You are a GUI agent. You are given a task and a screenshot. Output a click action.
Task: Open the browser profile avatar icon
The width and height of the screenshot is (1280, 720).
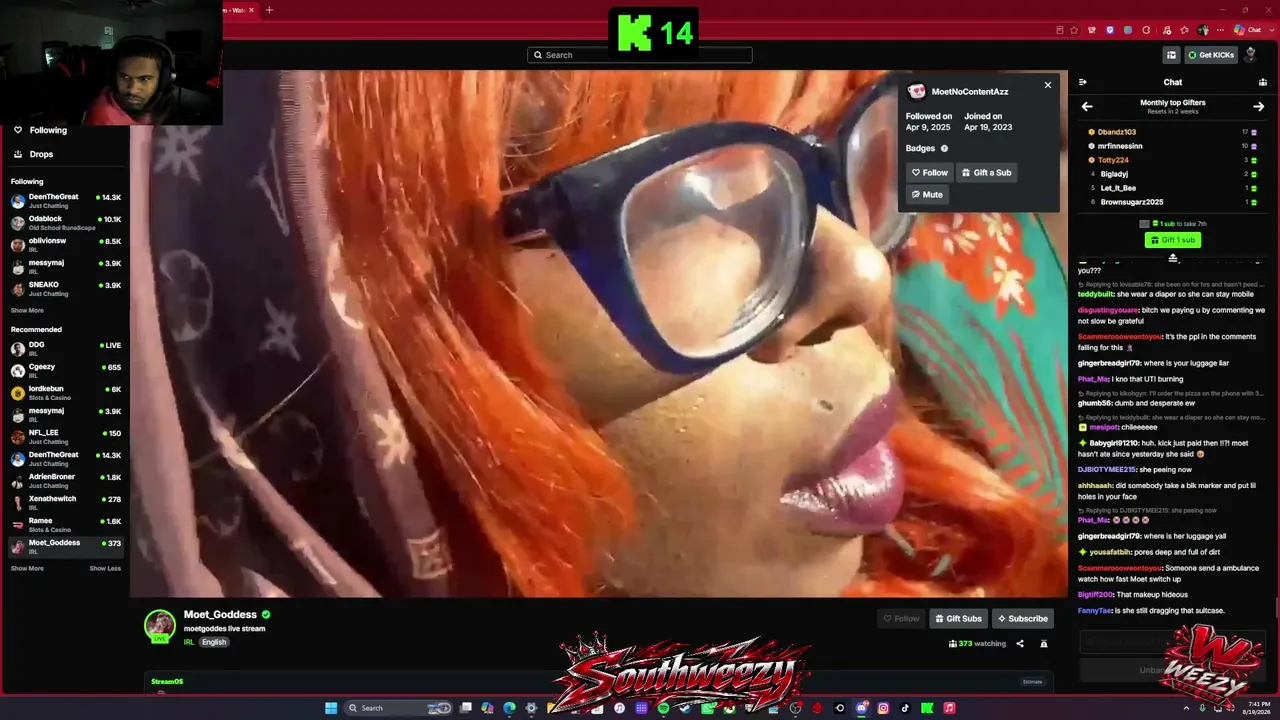click(1203, 30)
